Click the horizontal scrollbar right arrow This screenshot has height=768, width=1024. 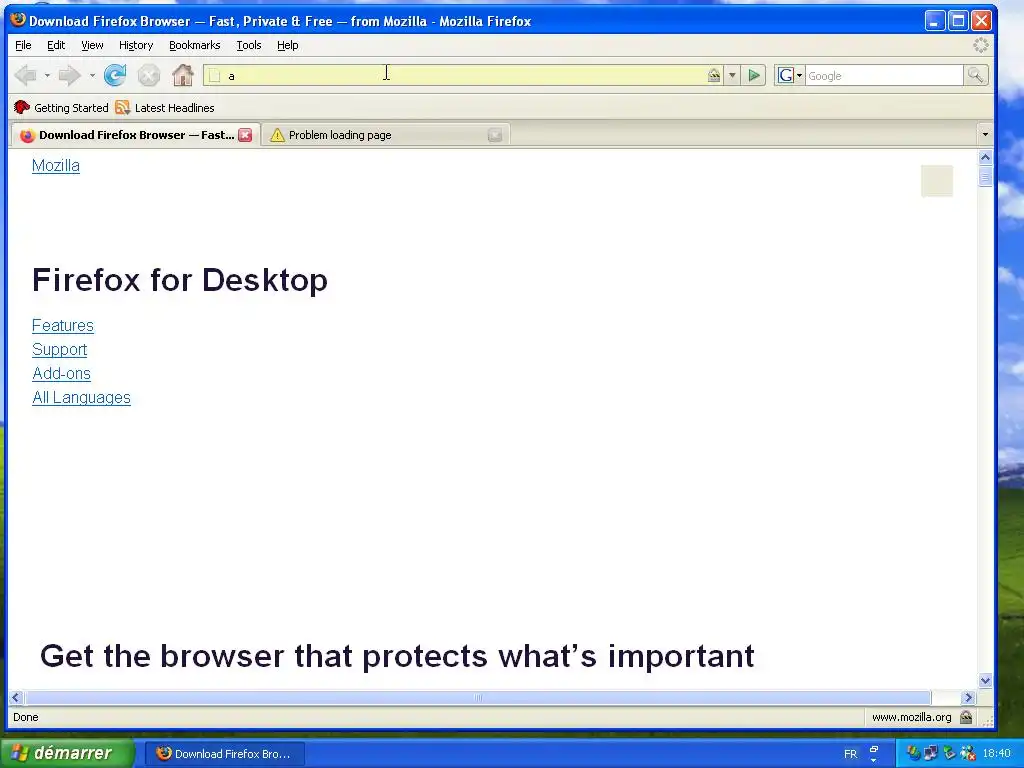coord(968,697)
